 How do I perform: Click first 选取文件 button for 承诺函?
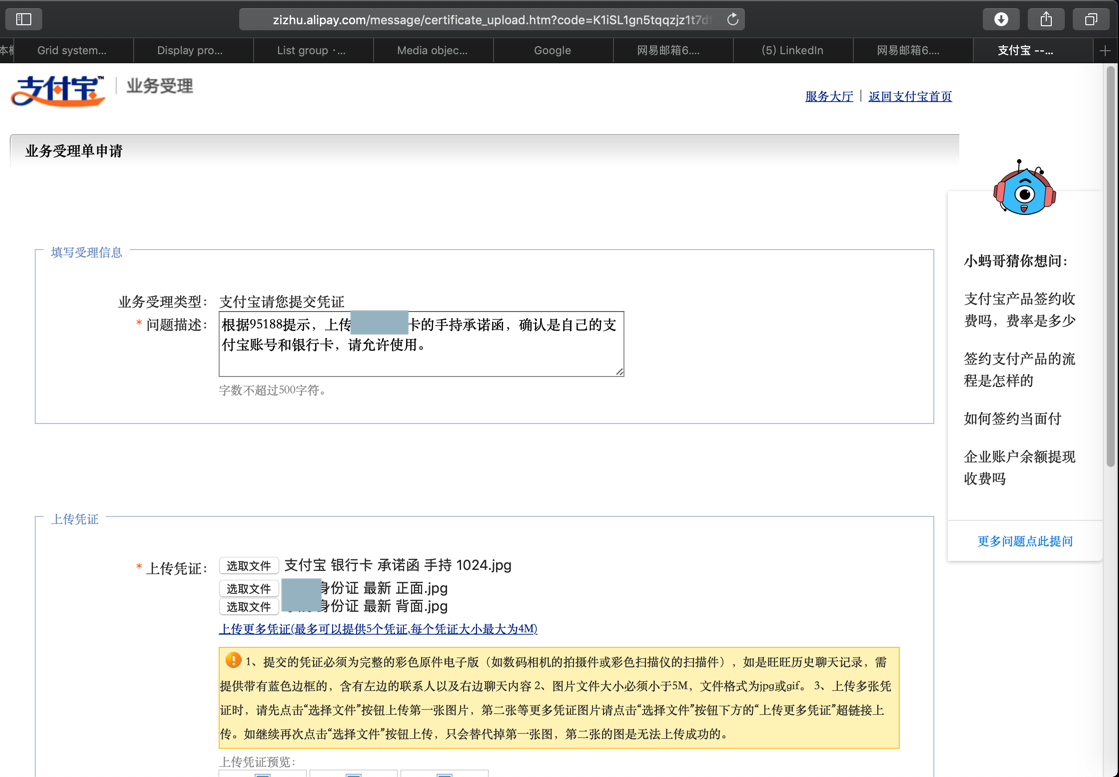(x=248, y=566)
